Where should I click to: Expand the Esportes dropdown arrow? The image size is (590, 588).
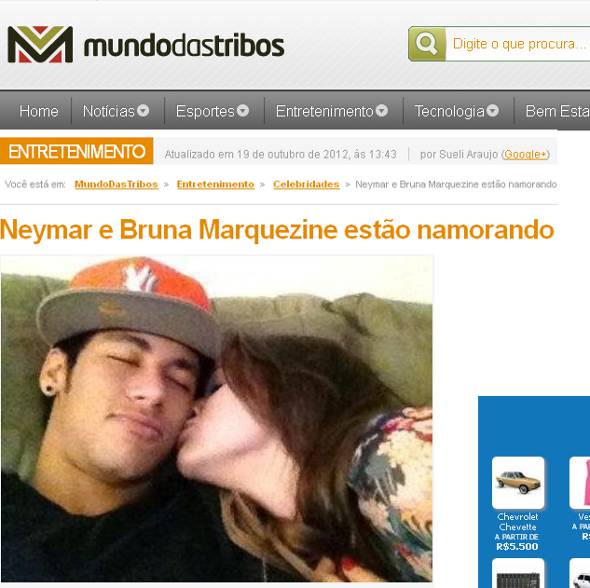pos(243,111)
